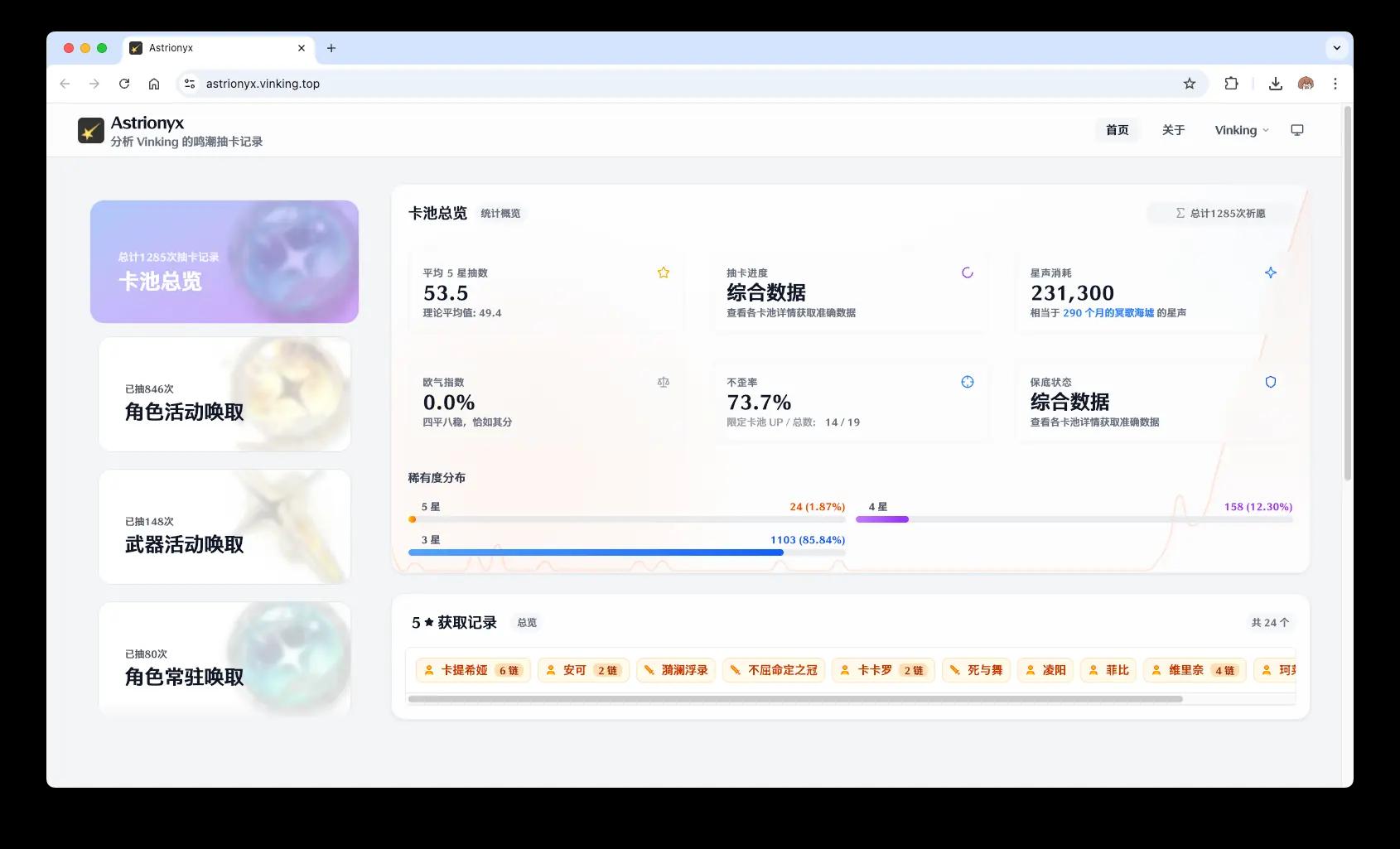Open the tab search dropdown arrow
Screen dimensions: 1400x849
tap(1336, 48)
